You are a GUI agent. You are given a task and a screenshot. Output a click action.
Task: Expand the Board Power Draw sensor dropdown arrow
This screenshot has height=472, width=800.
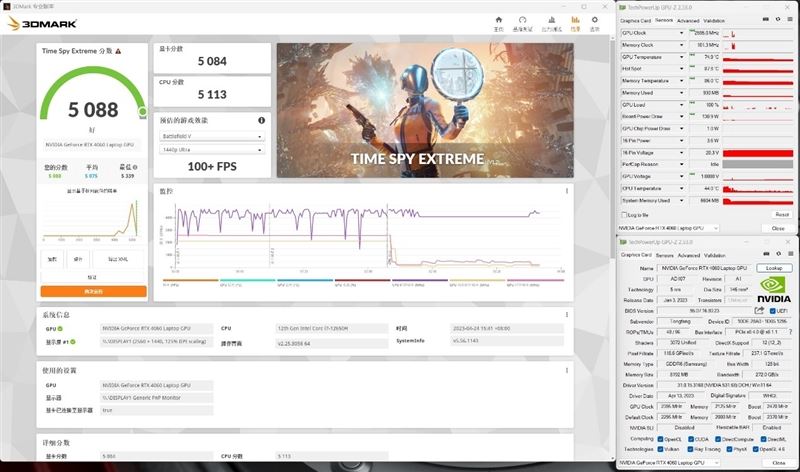[681, 116]
